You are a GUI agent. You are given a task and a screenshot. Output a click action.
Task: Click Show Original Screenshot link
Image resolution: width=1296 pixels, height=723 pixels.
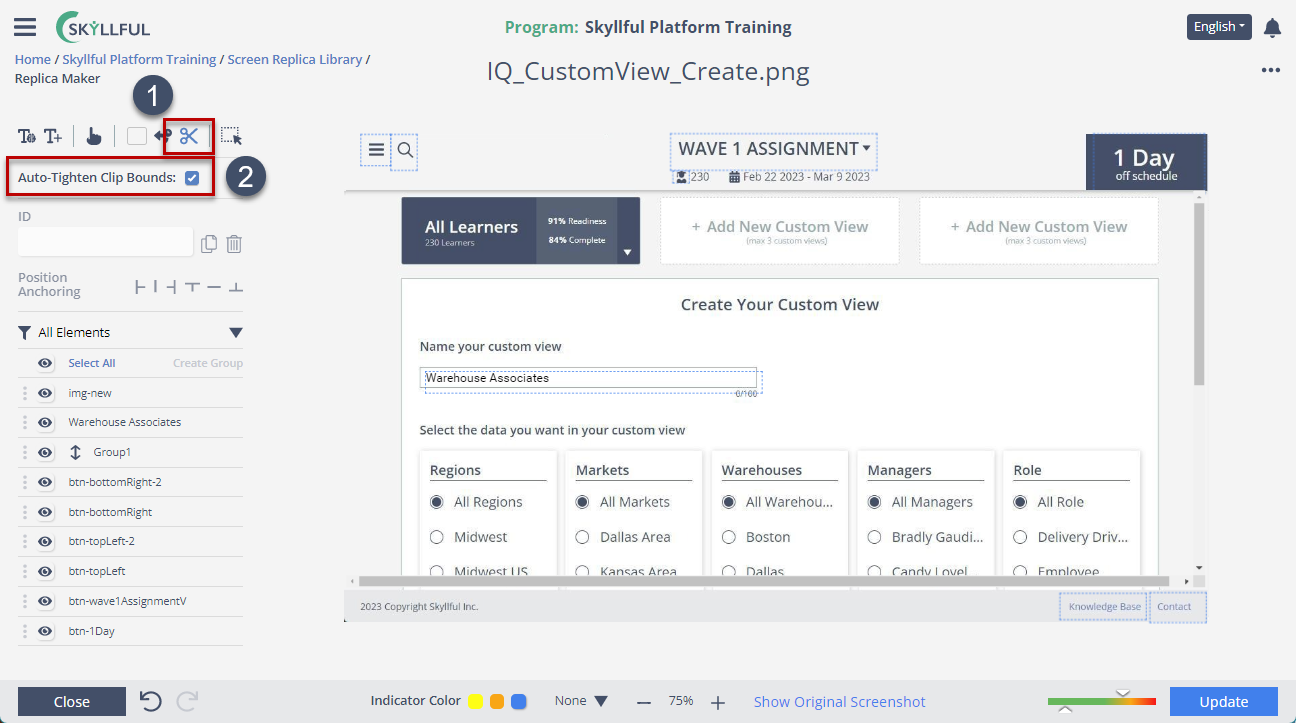pos(840,702)
